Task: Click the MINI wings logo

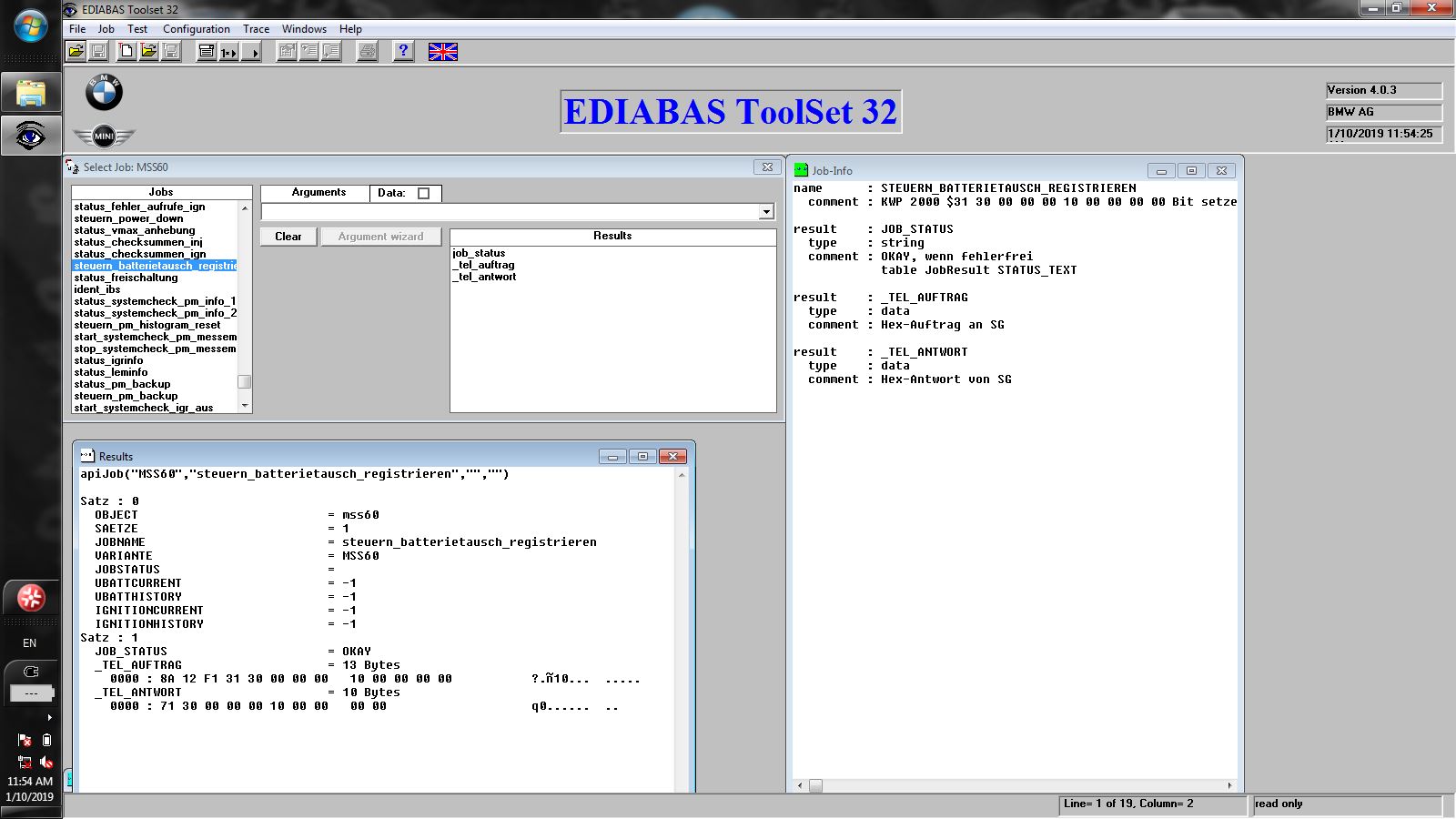Action: (x=104, y=136)
